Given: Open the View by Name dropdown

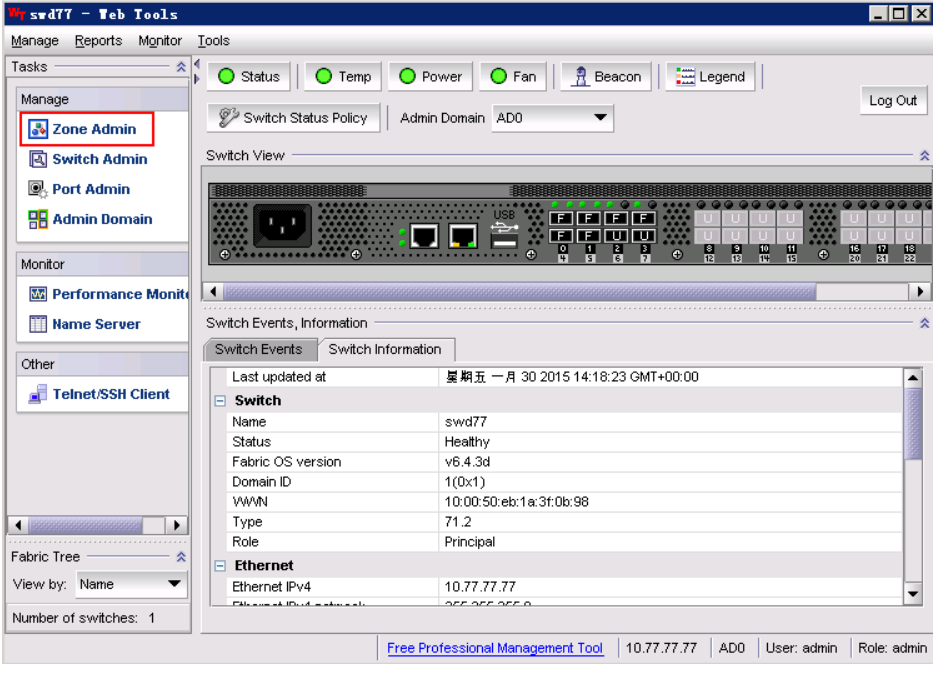Looking at the screenshot, I should 131,584.
